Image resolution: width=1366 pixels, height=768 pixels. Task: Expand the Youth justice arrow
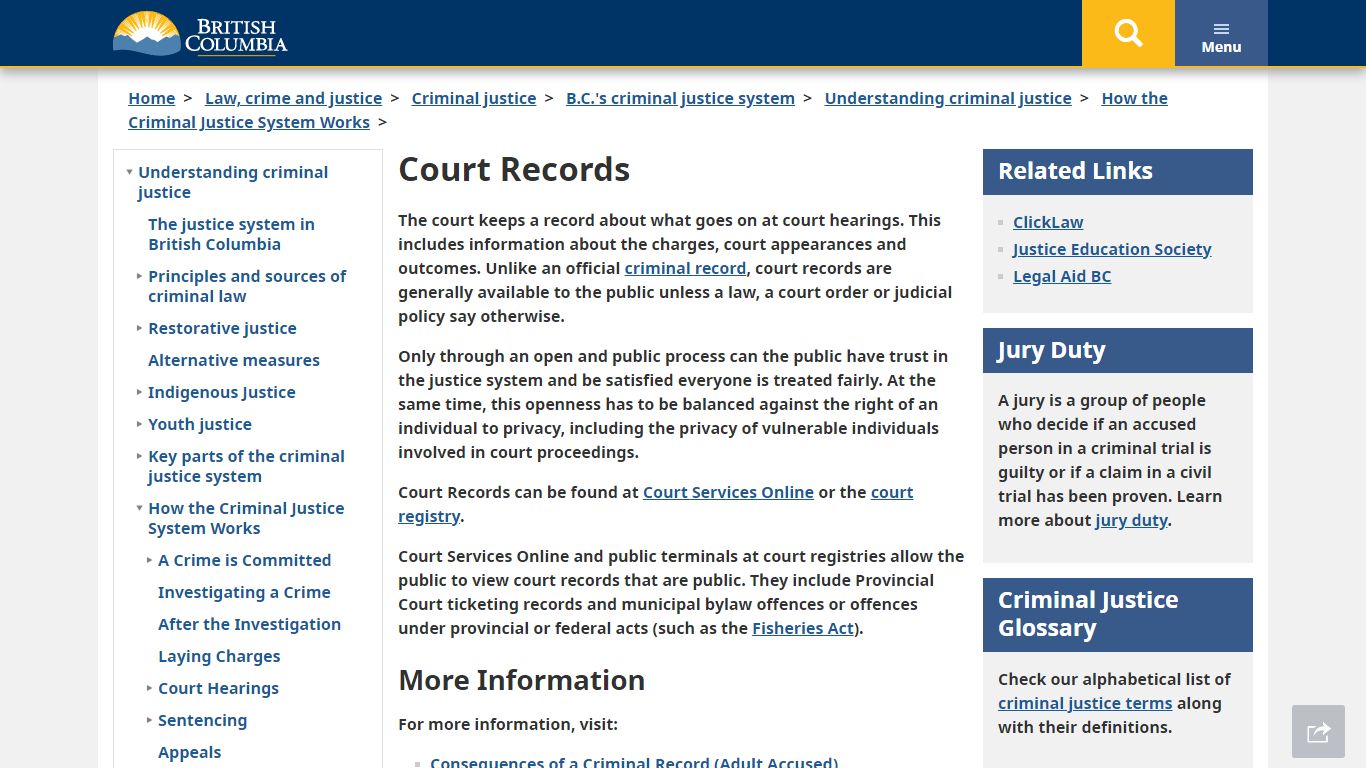tap(139, 424)
